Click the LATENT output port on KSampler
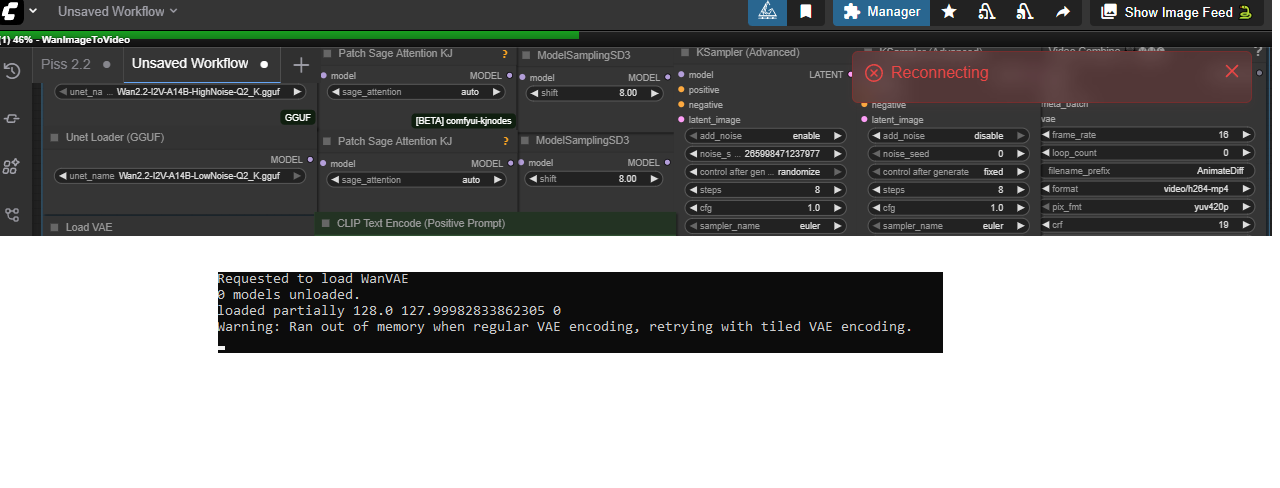This screenshot has height=488, width=1280. coord(850,74)
